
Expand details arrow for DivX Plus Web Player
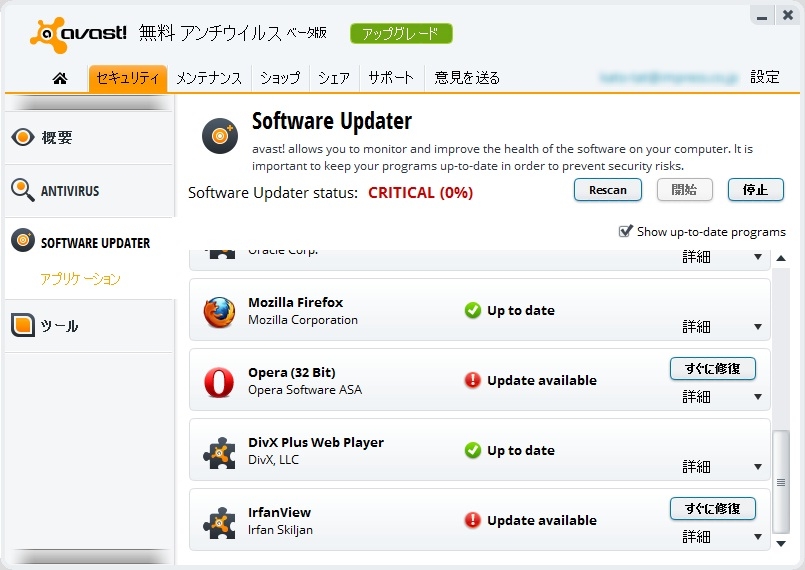[758, 466]
